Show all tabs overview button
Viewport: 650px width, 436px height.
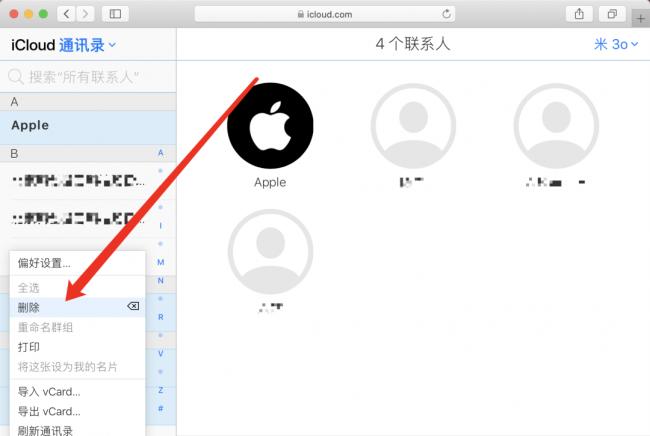coord(612,14)
